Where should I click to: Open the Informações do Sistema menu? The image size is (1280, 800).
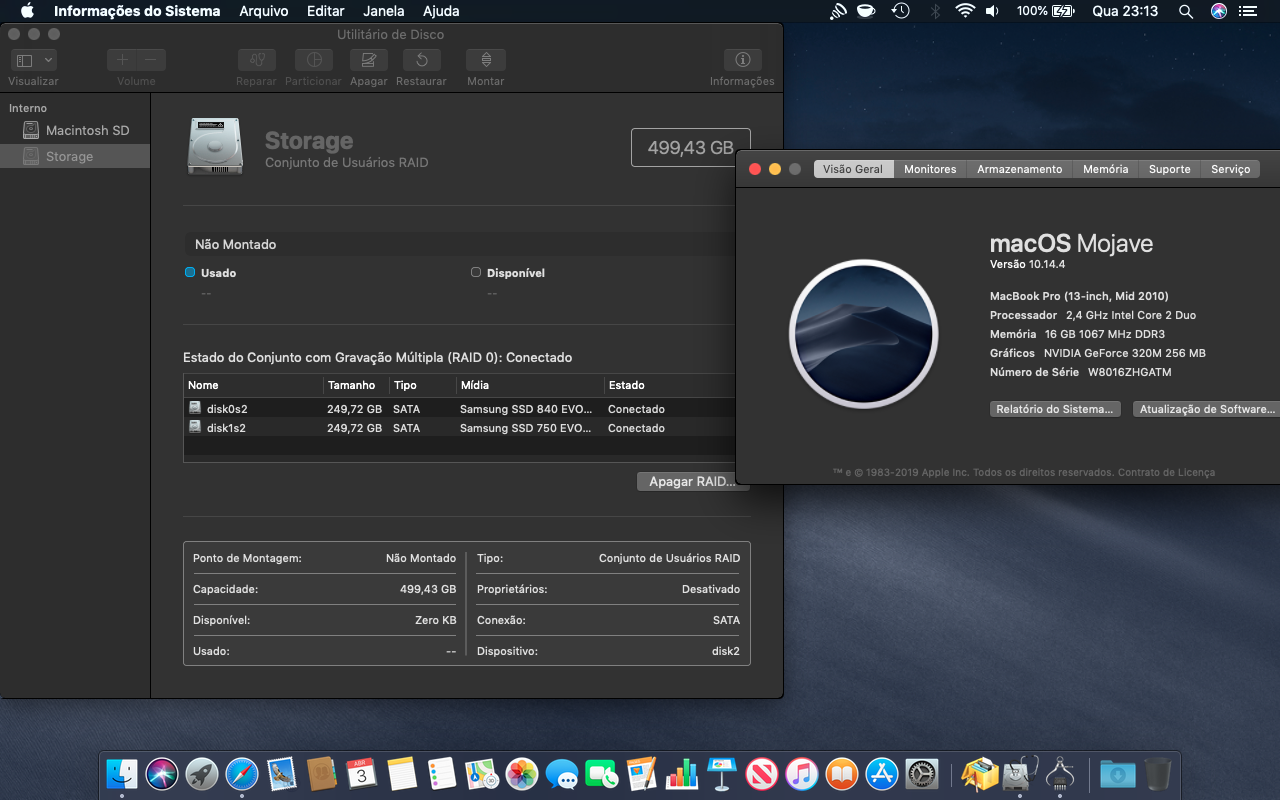click(137, 11)
